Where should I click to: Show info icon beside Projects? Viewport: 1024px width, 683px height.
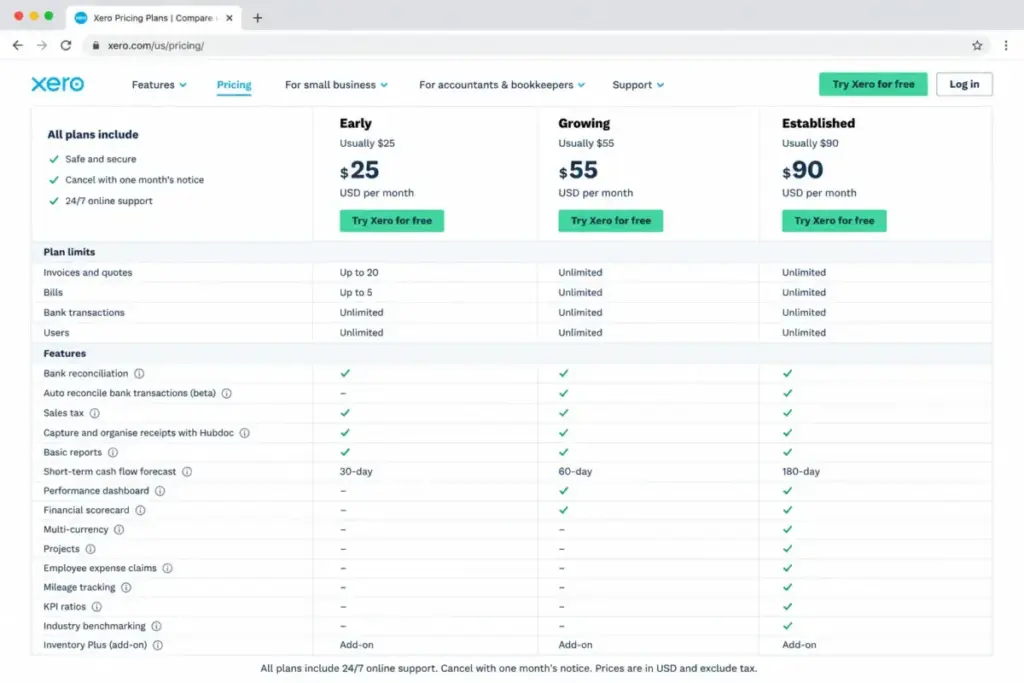pyautogui.click(x=91, y=548)
